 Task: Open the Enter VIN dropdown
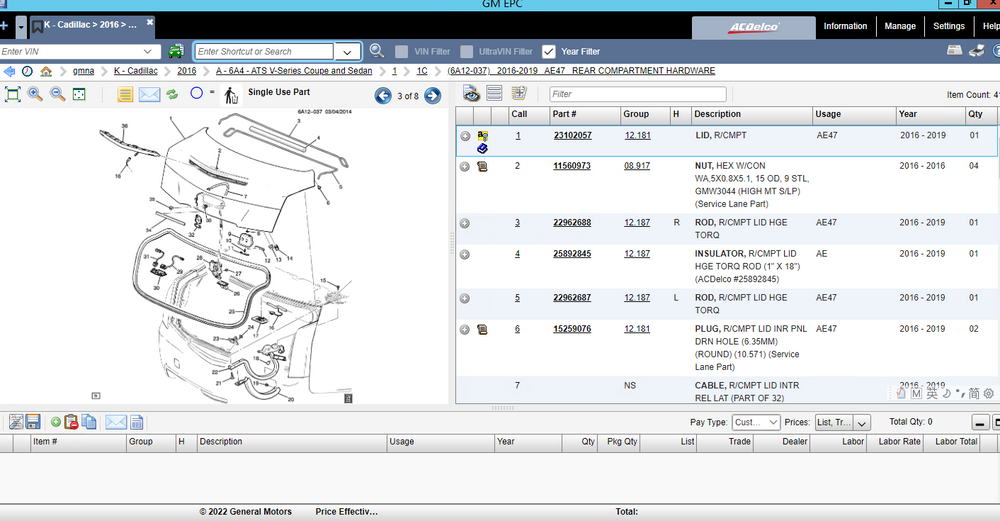point(149,51)
